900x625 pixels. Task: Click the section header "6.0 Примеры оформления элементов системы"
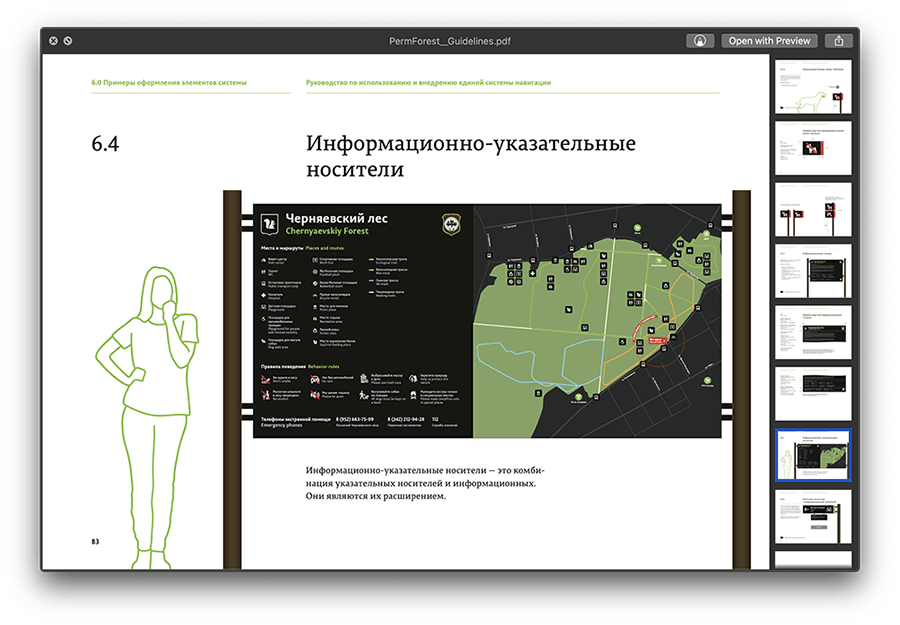pos(168,83)
